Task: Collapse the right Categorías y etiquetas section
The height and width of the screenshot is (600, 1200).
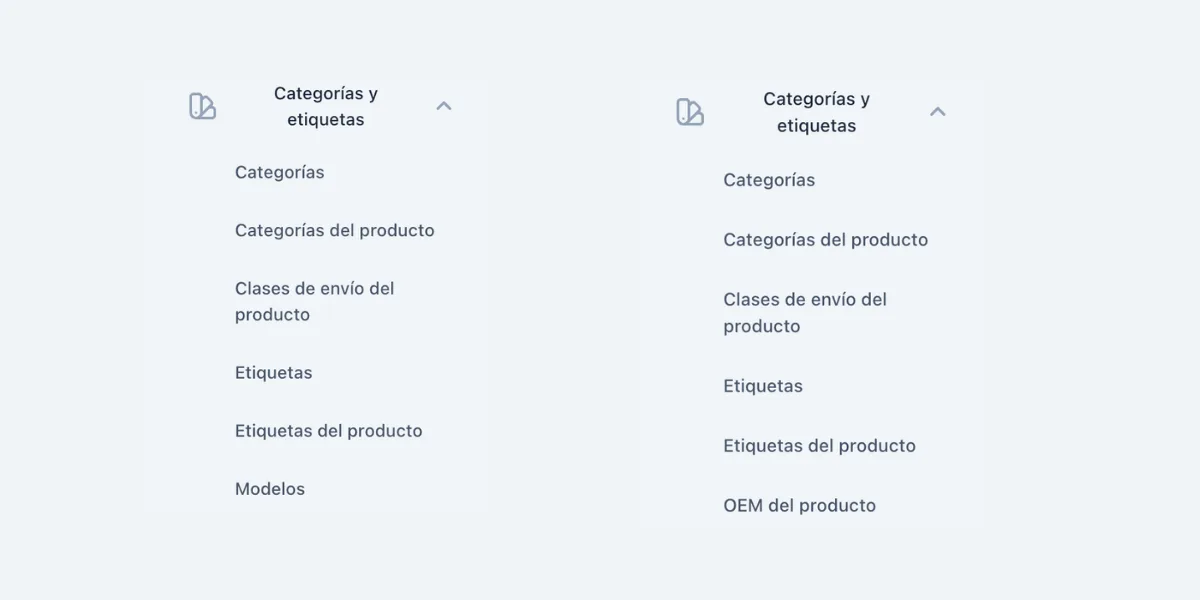Action: coord(937,110)
